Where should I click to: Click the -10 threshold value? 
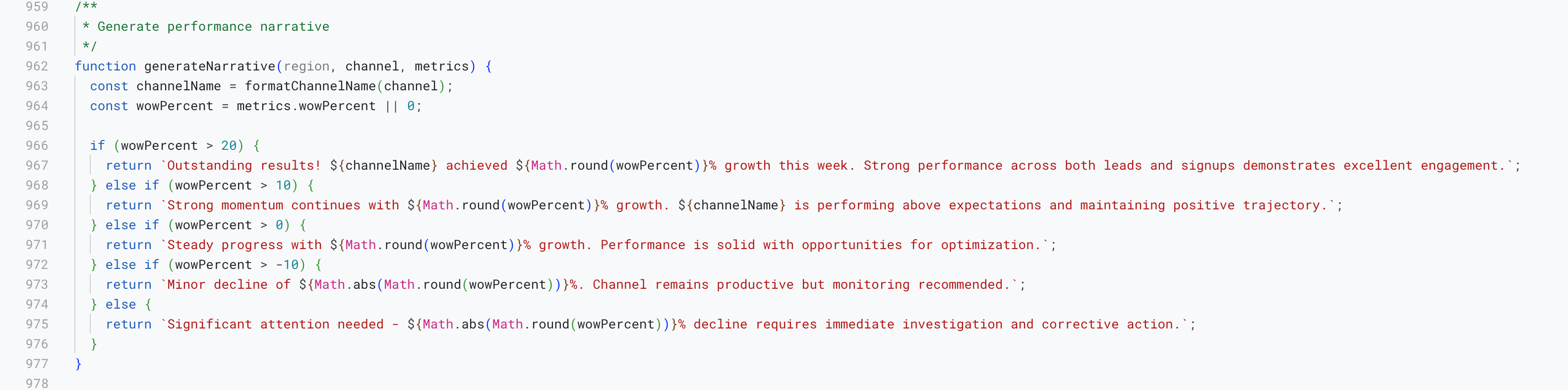pos(287,265)
